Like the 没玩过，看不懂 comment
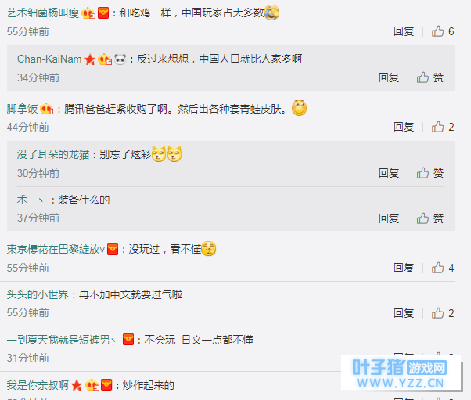 [x=443, y=268]
